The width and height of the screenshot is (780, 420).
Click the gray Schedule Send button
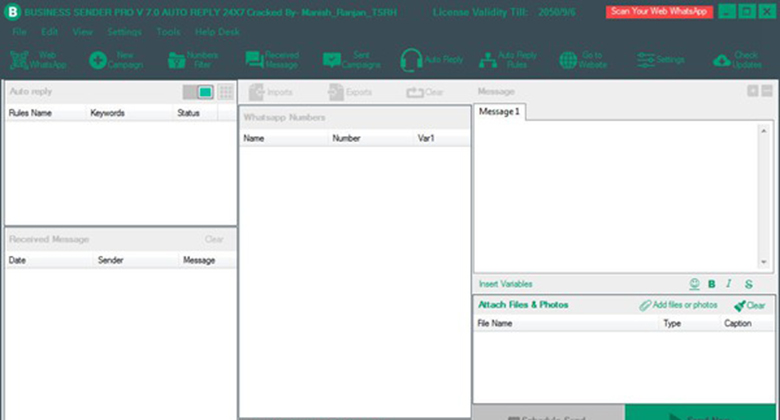(x=549, y=413)
